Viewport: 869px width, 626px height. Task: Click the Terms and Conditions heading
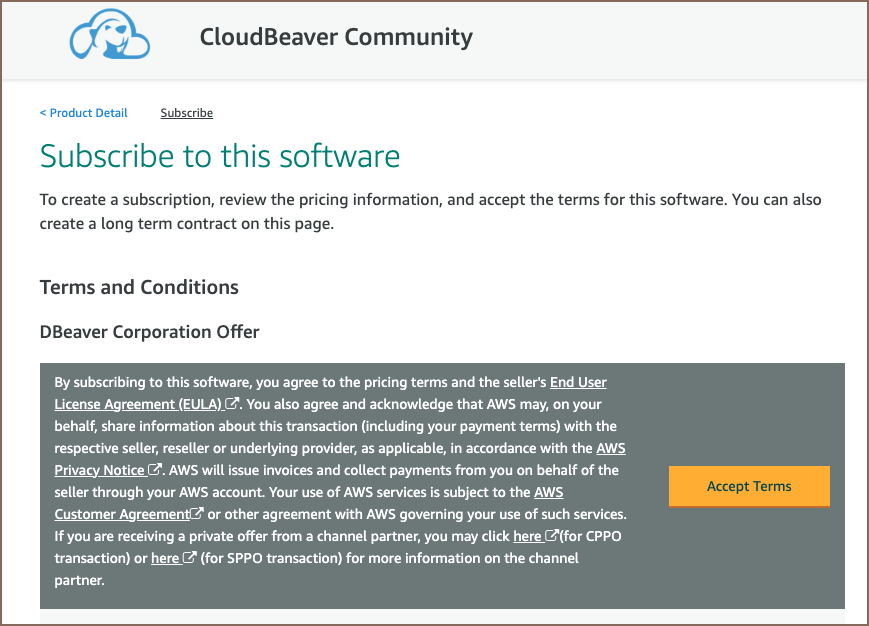coord(139,287)
